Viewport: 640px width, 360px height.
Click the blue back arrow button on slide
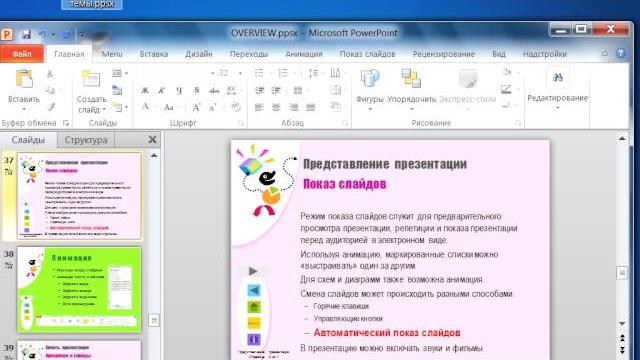pyautogui.click(x=253, y=290)
